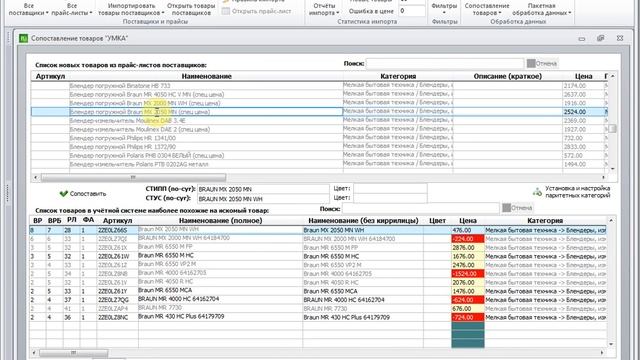Select row Блендер погружной Philips HR 1372/90

pyautogui.click(x=319, y=147)
